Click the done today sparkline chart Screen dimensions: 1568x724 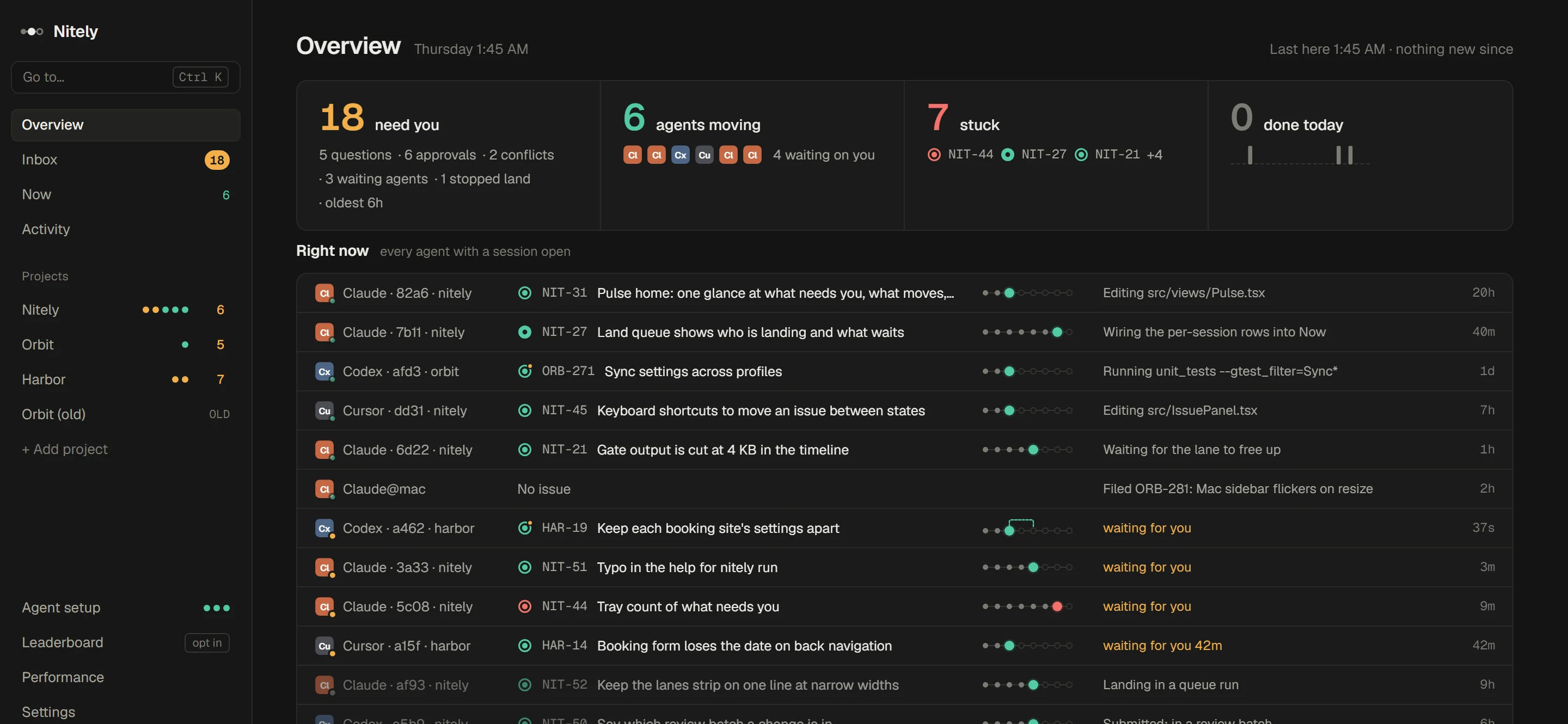(1300, 155)
